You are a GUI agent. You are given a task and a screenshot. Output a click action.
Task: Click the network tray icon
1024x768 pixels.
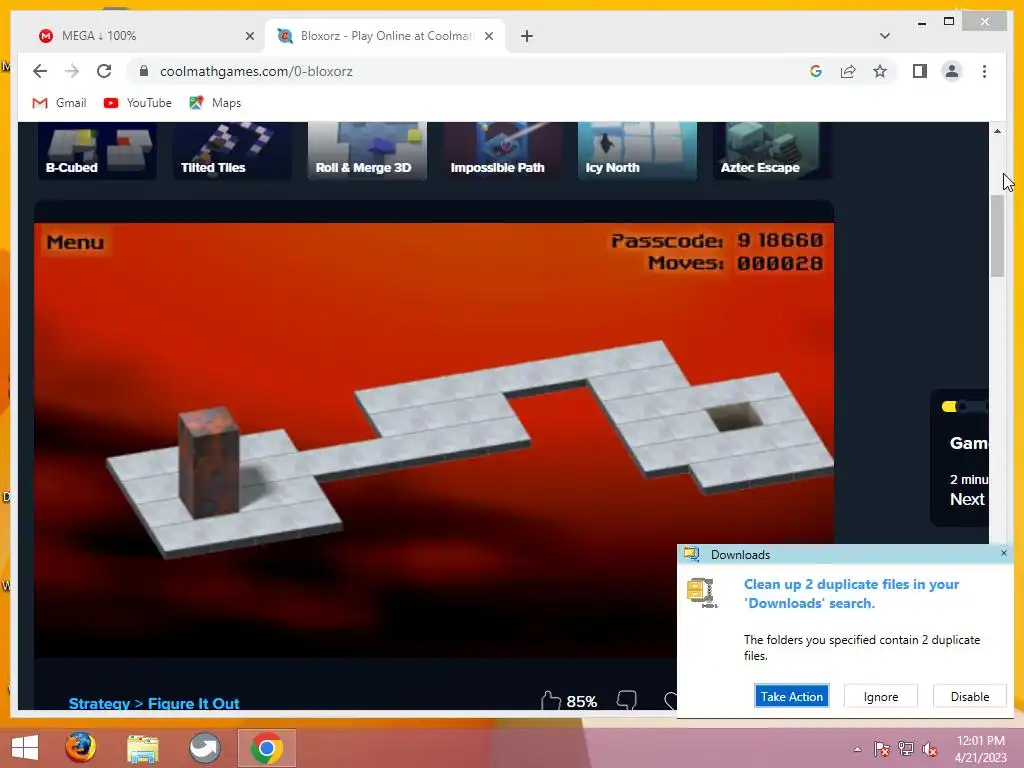[906, 749]
